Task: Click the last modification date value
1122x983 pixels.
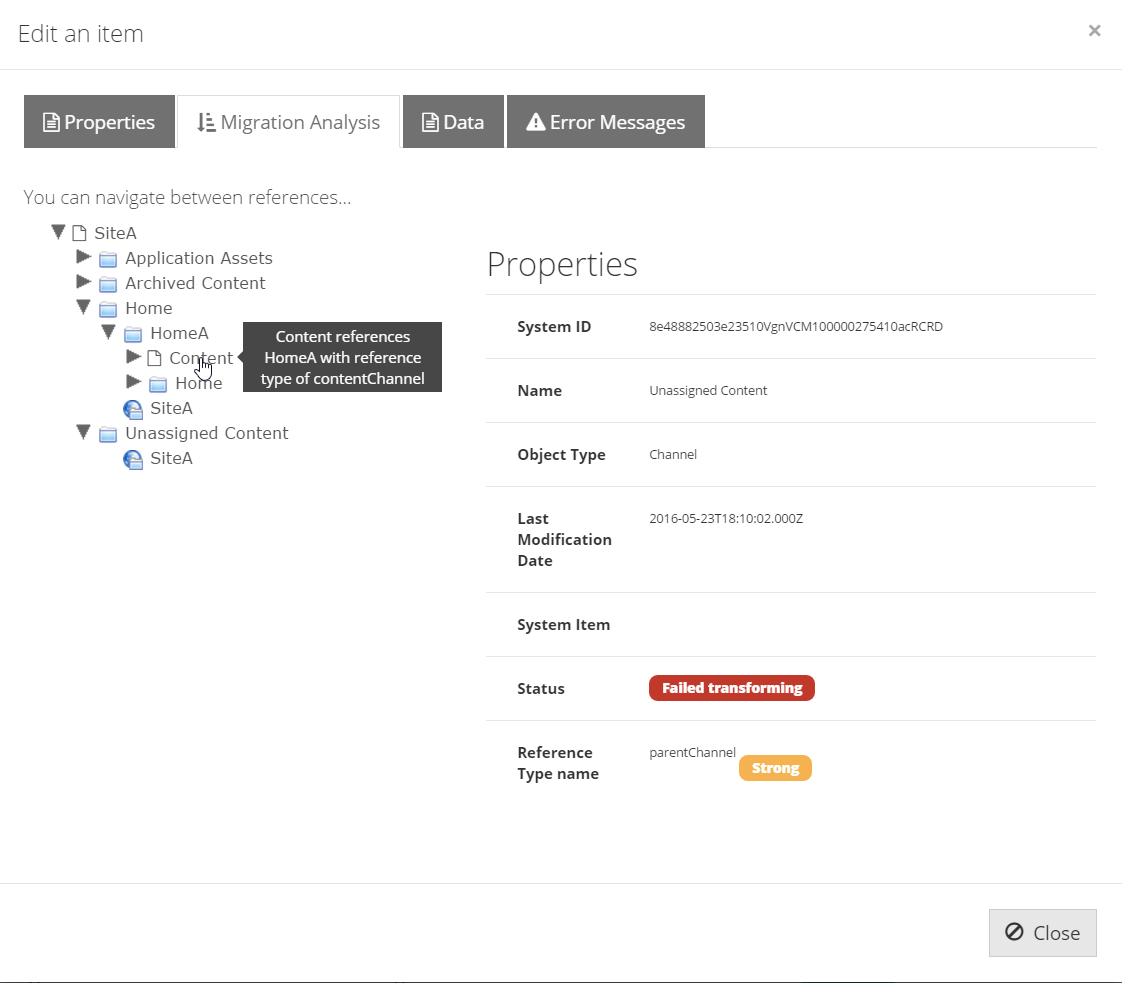Action: coord(726,519)
